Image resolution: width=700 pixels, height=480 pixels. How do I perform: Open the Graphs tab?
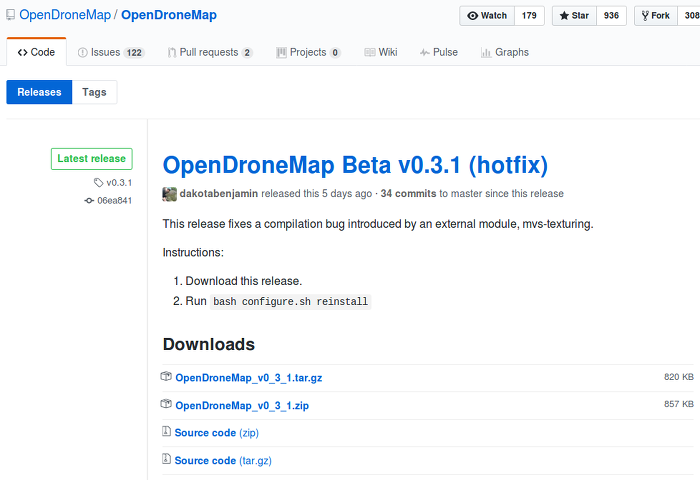(x=505, y=52)
